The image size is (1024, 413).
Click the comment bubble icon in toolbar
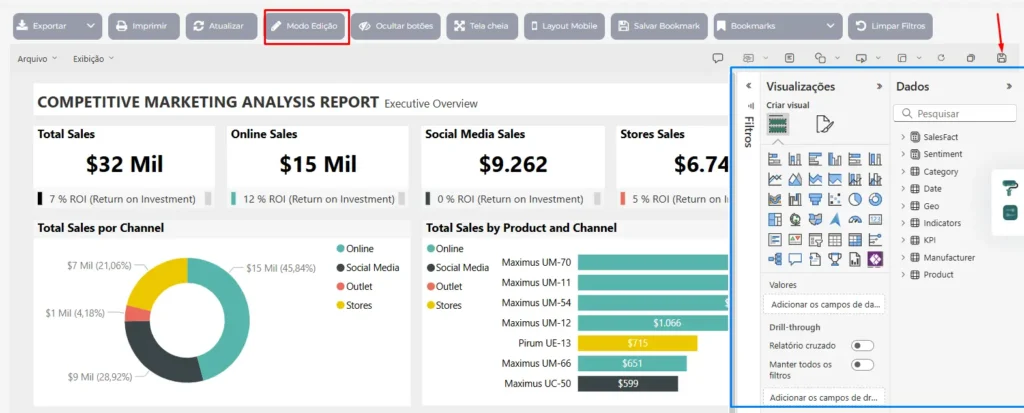coord(717,59)
